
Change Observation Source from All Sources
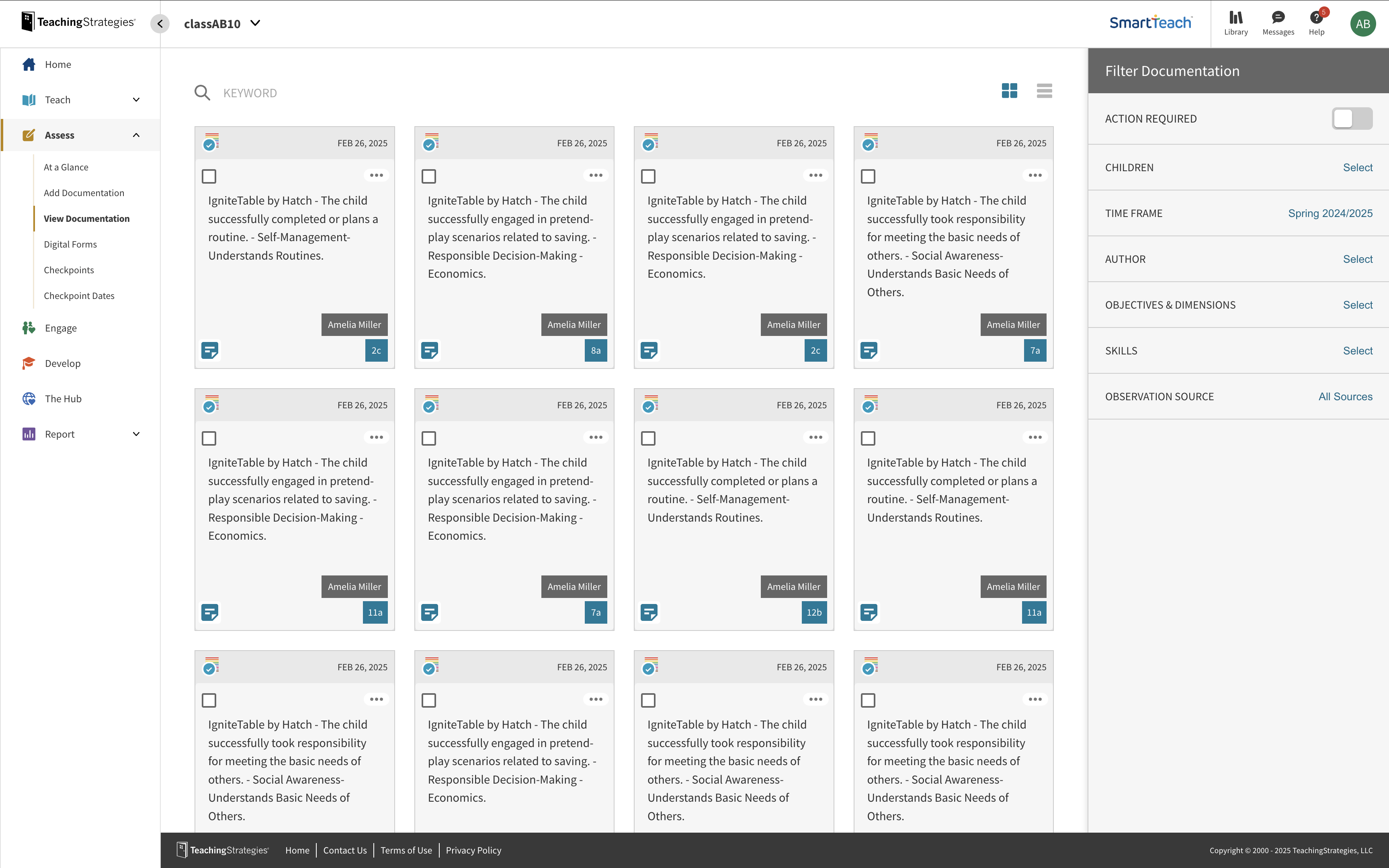click(x=1345, y=397)
